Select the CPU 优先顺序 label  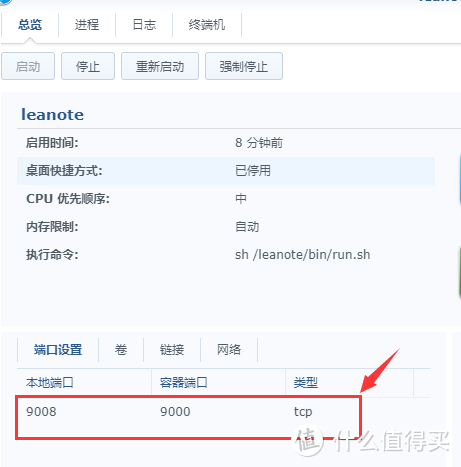68,199
